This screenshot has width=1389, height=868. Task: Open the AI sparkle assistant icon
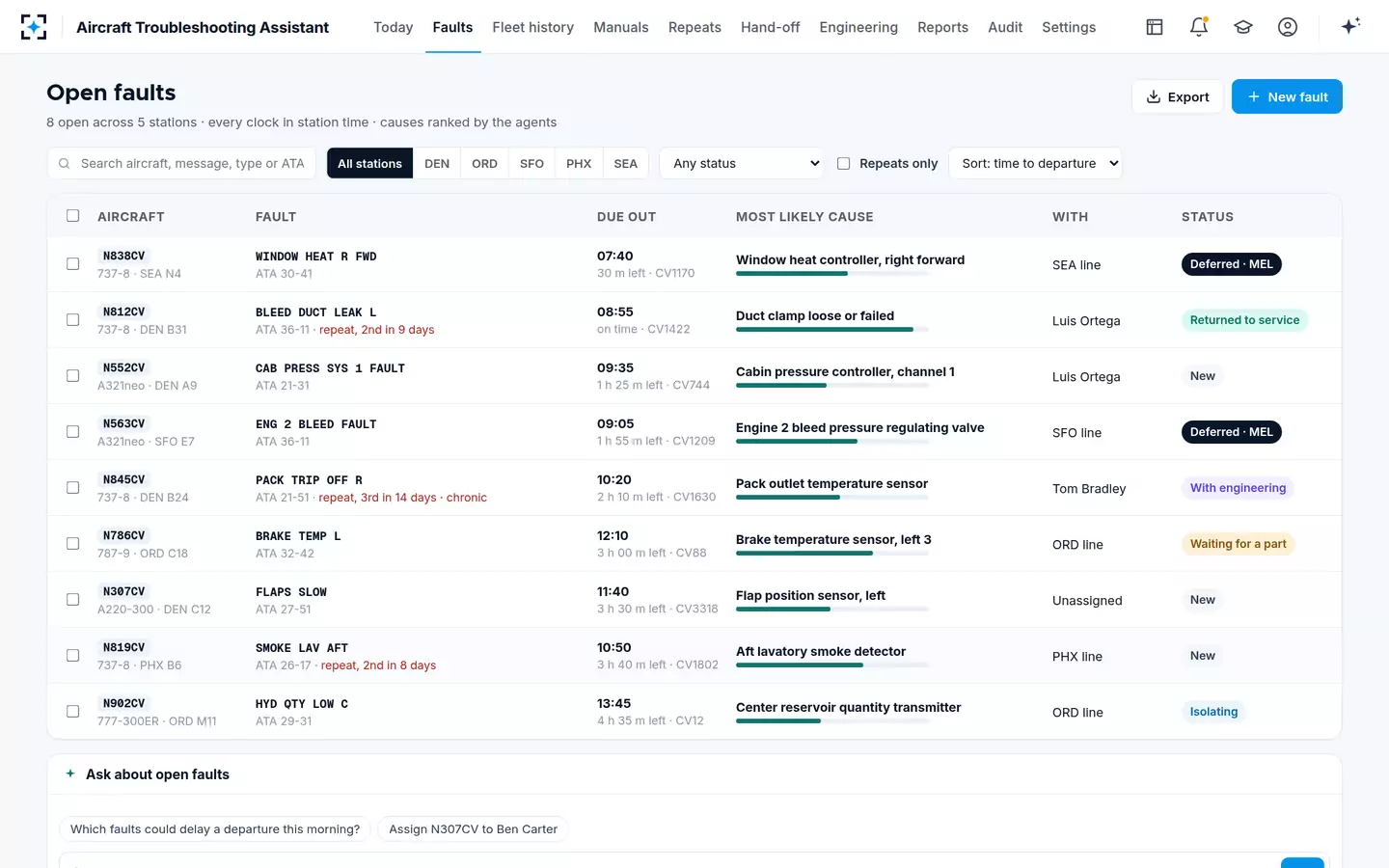pyautogui.click(x=1350, y=26)
